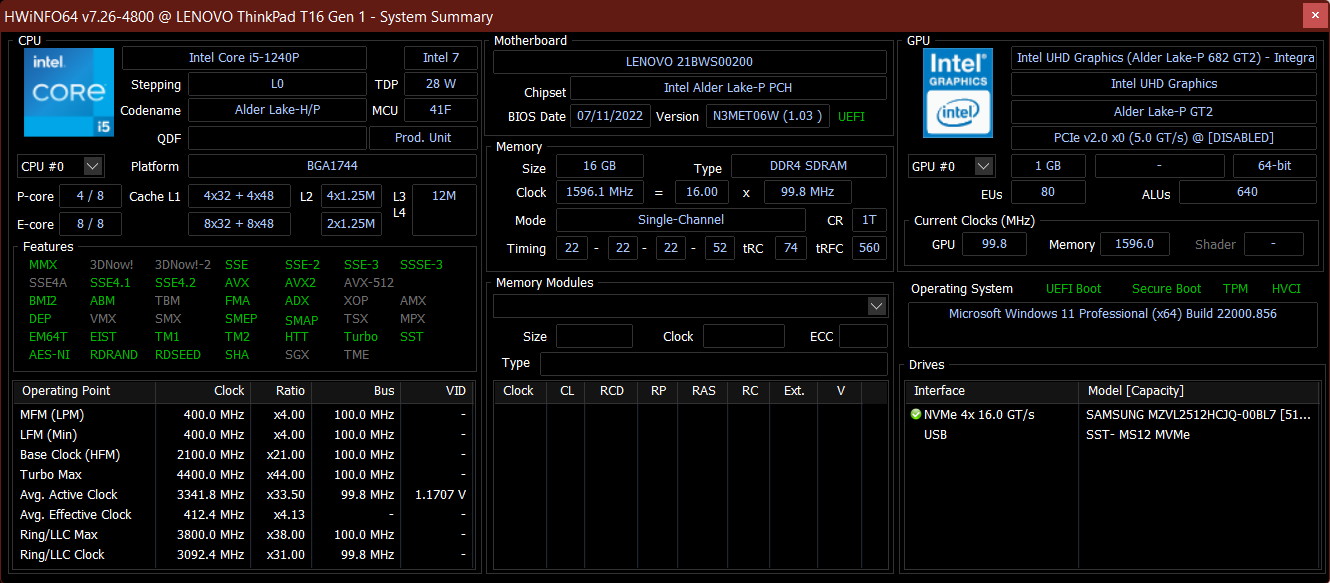Click the Bus column header
The height and width of the screenshot is (583, 1330).
[355, 391]
